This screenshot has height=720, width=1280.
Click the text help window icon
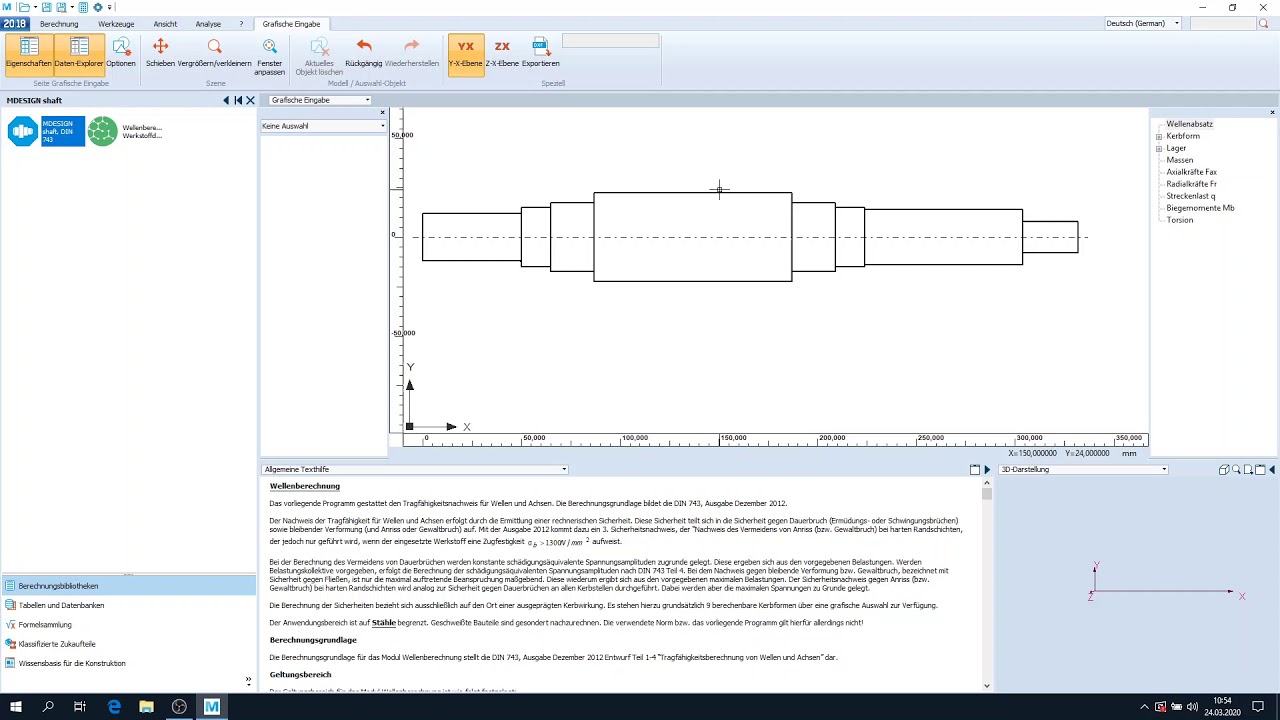pyautogui.click(x=975, y=469)
